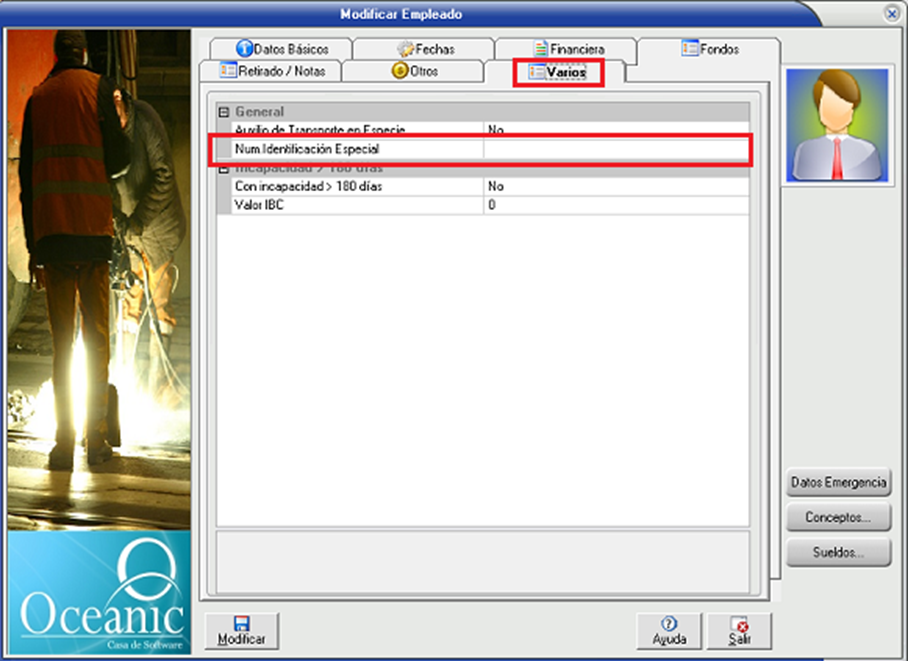Go to Retirado / Notas tab

coord(268,72)
